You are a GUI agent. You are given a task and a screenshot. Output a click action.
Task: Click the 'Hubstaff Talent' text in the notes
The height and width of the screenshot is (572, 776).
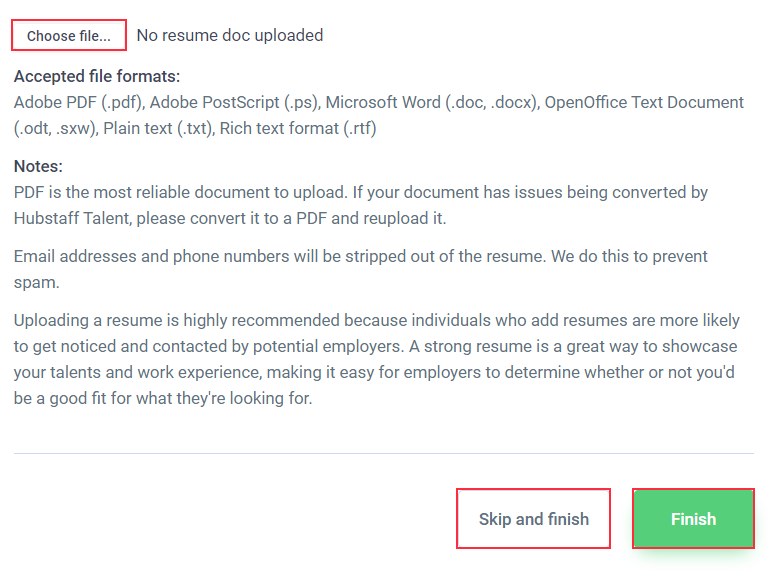[72, 218]
